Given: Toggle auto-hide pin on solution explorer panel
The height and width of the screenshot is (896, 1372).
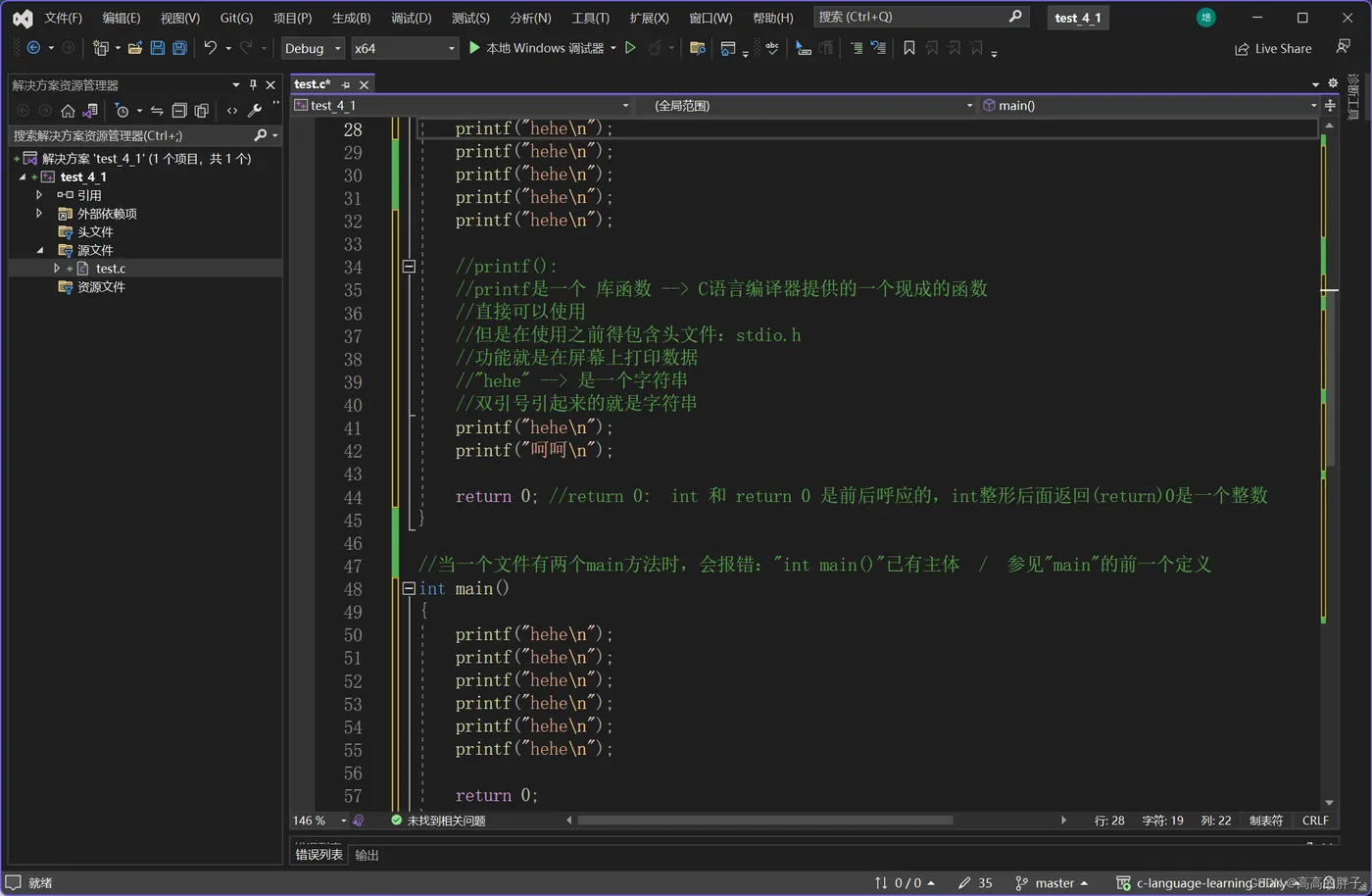Looking at the screenshot, I should [253, 85].
